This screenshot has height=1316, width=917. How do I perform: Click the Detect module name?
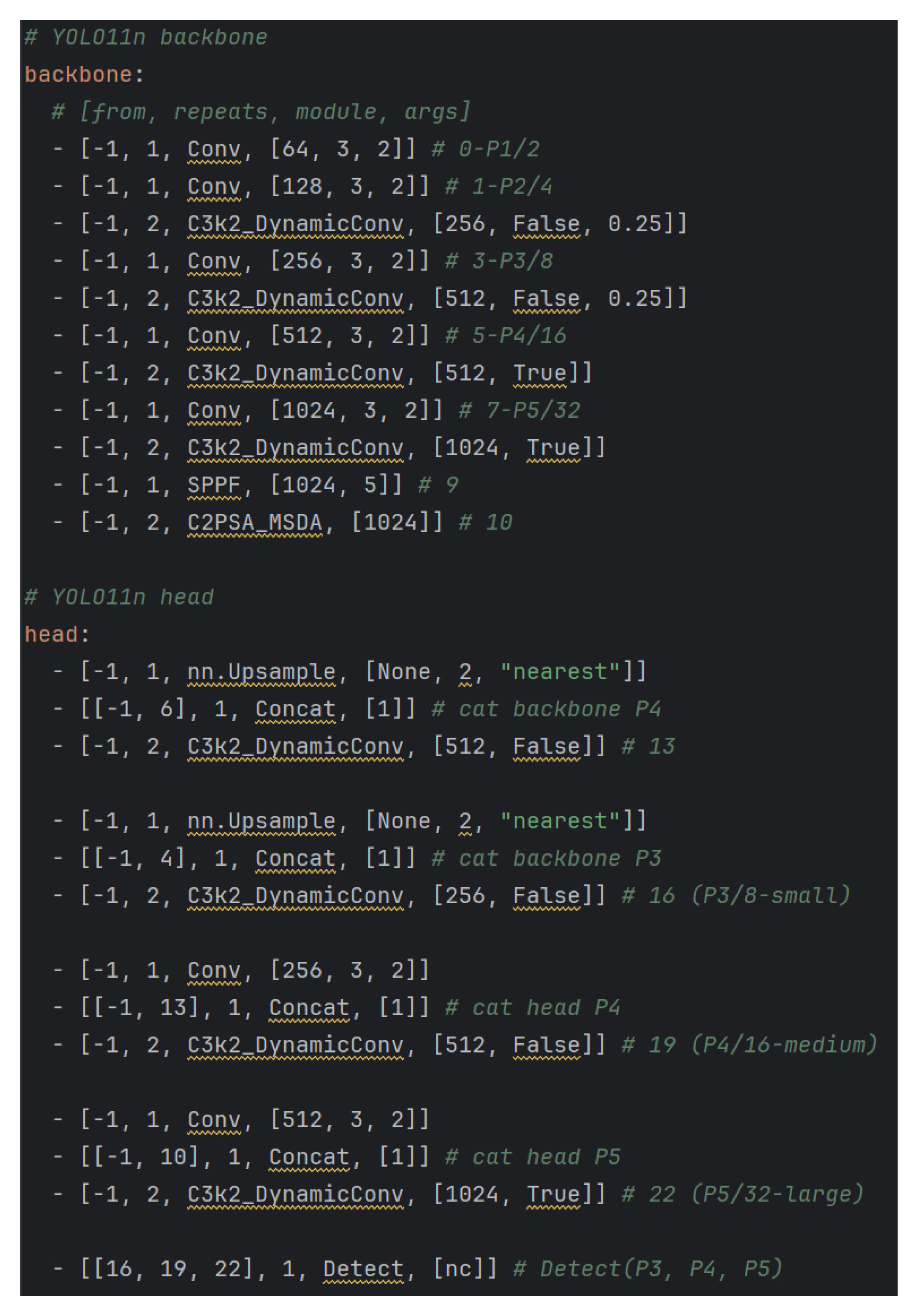coord(363,1269)
